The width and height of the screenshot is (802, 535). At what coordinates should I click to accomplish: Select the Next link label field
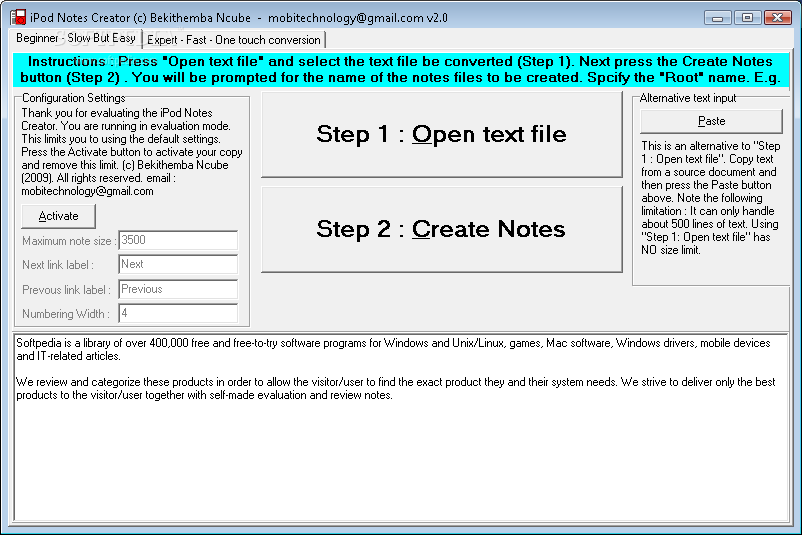[178, 264]
